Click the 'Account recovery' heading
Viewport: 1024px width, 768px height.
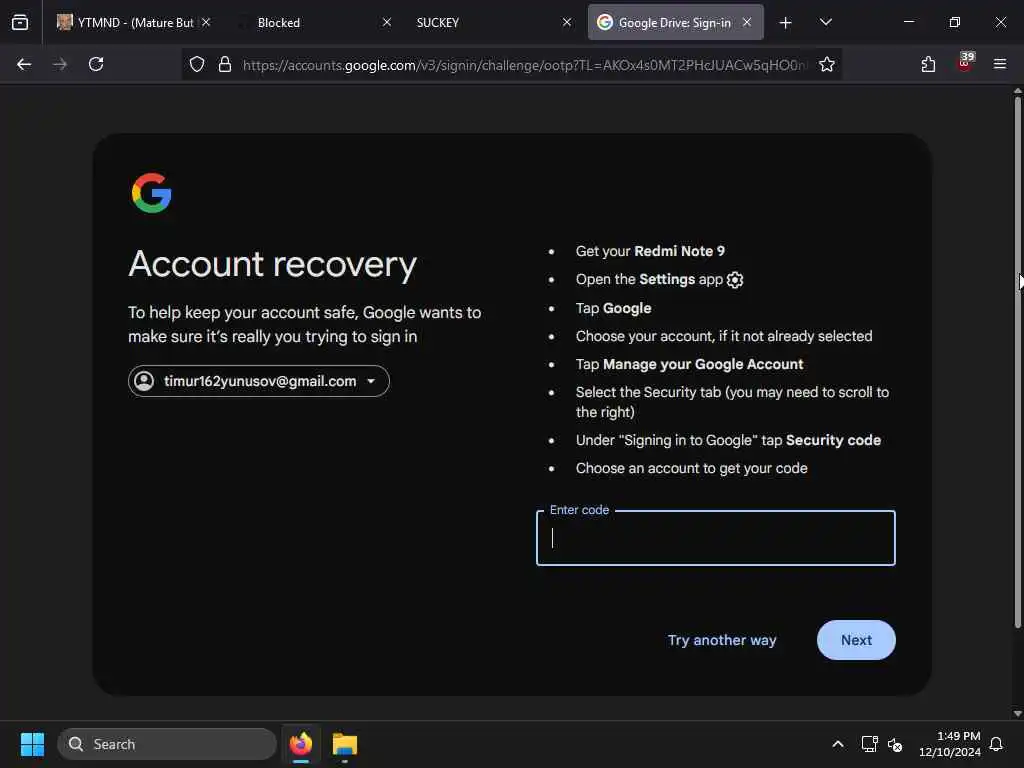click(272, 264)
